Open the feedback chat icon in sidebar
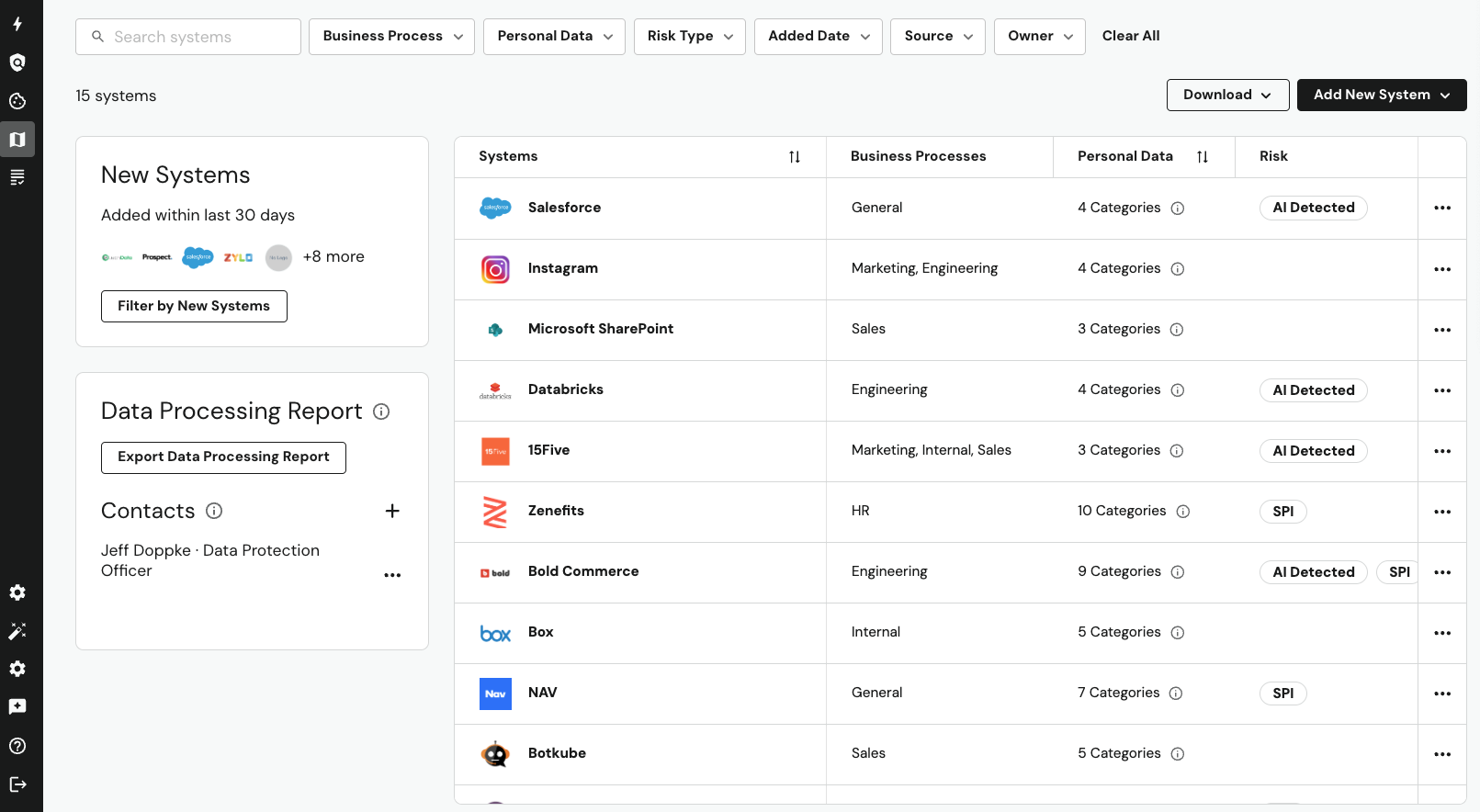Image resolution: width=1480 pixels, height=812 pixels. coord(17,706)
